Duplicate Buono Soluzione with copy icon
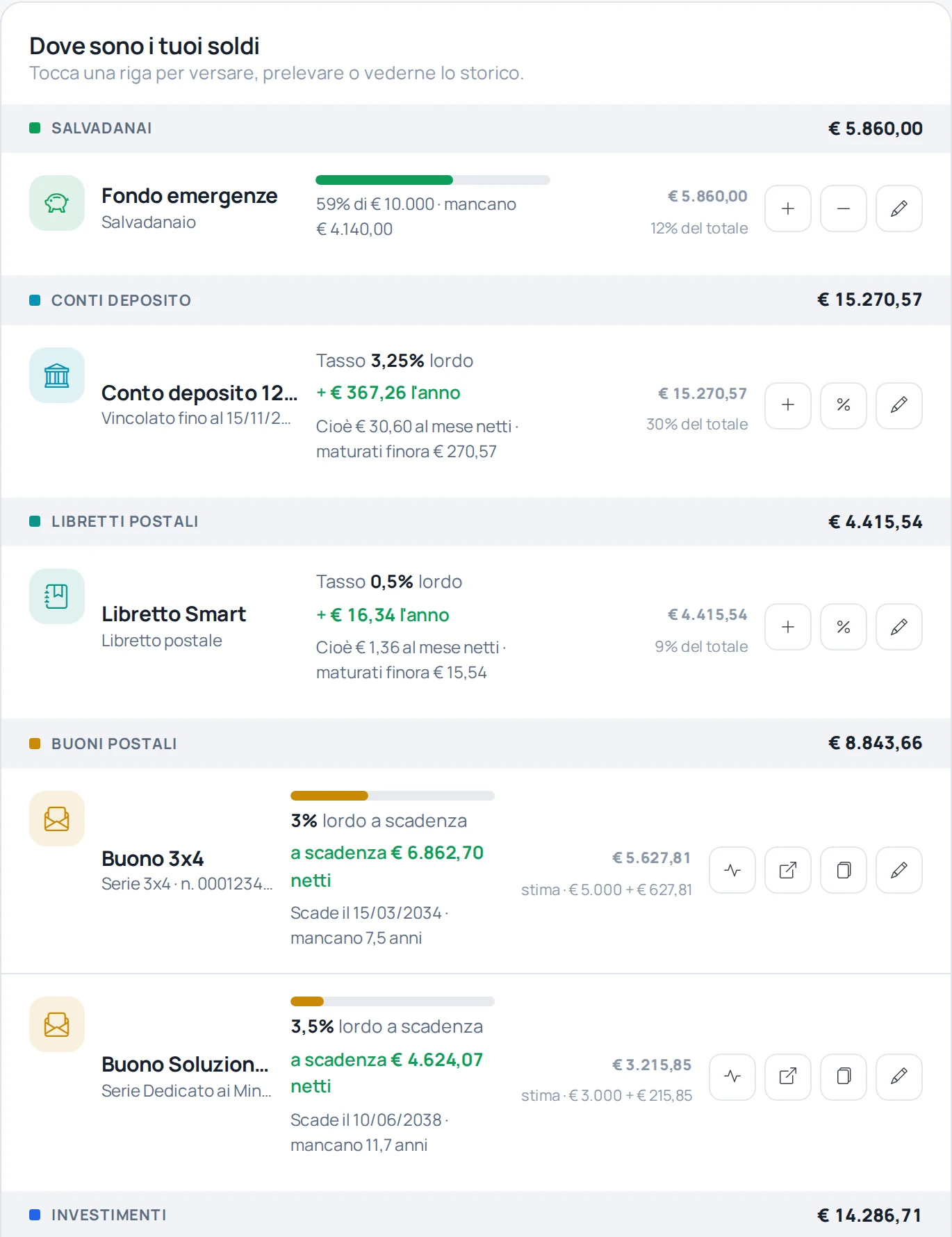 tap(844, 1076)
